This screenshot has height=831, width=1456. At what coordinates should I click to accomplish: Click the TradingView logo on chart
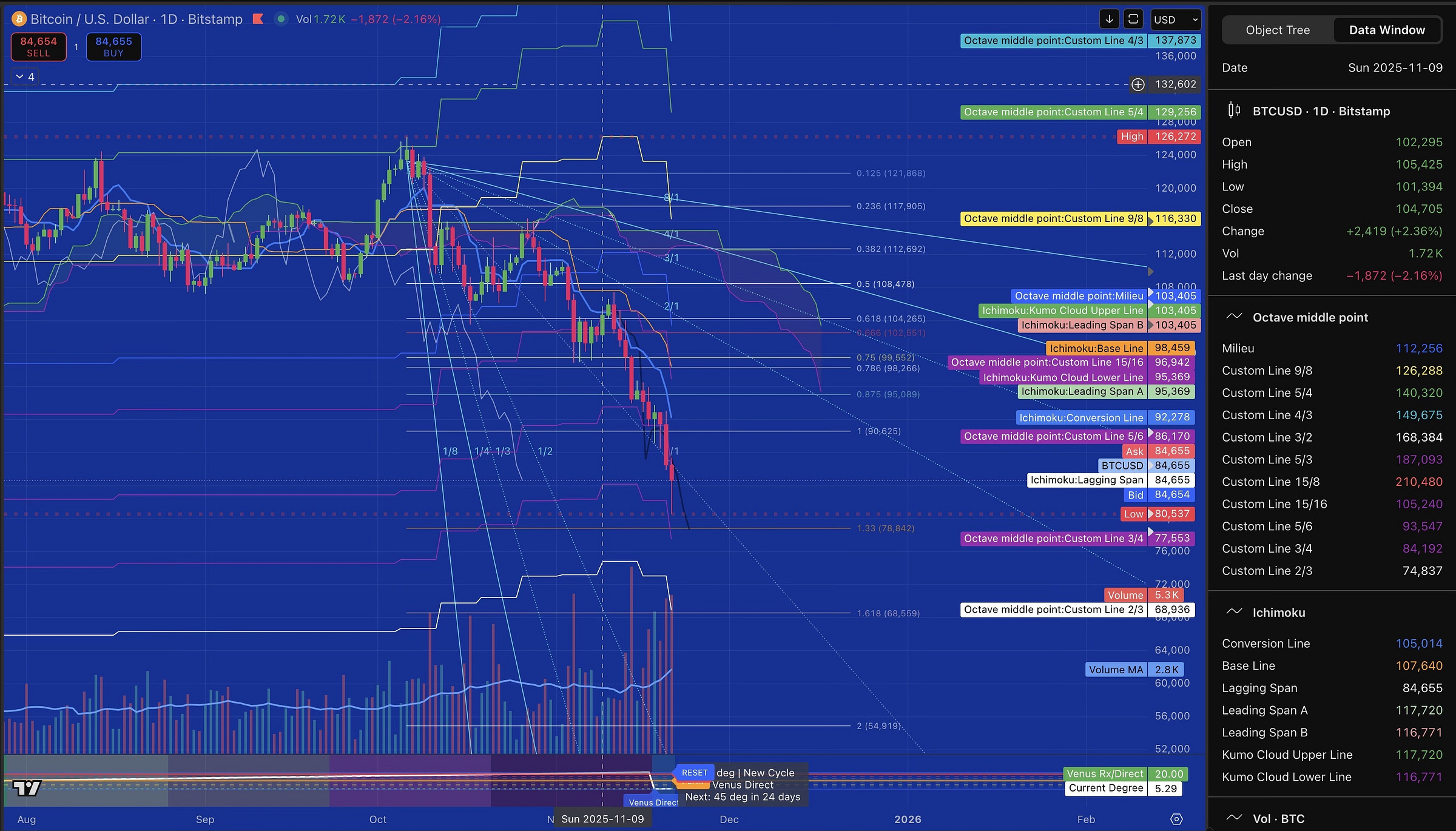coord(27,787)
